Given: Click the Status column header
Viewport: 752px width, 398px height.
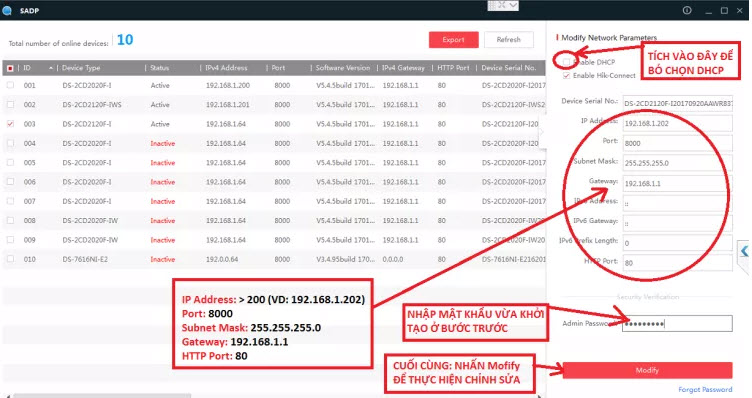Looking at the screenshot, I should tap(160, 68).
